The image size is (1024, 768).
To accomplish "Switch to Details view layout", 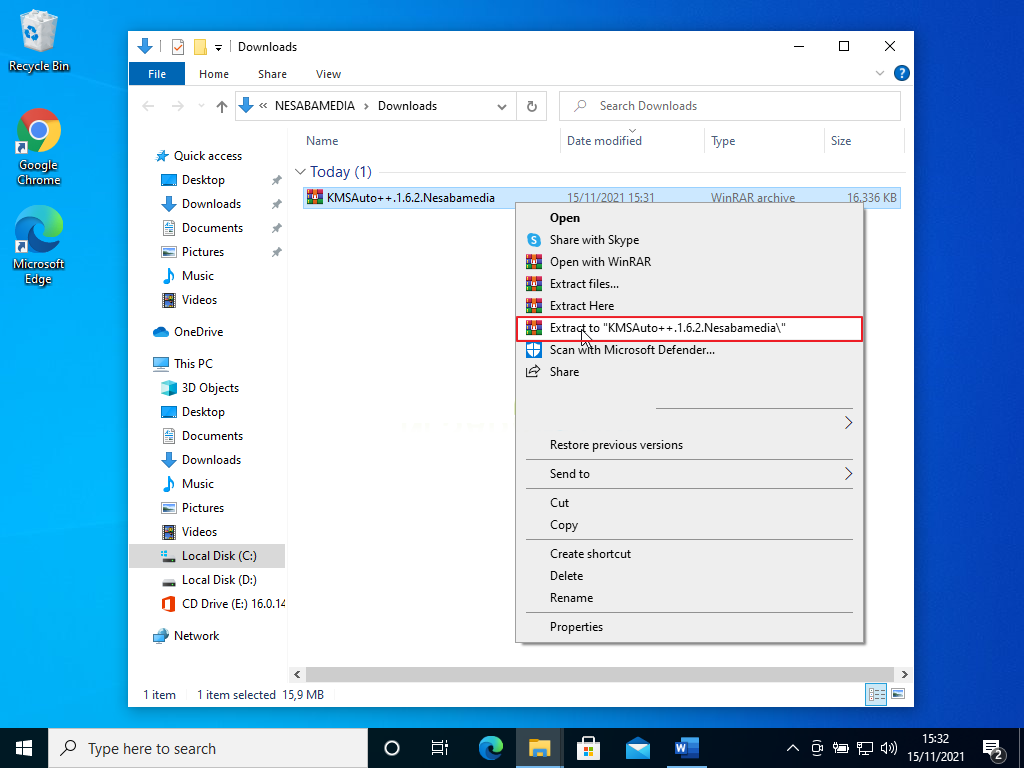I will pyautogui.click(x=876, y=694).
